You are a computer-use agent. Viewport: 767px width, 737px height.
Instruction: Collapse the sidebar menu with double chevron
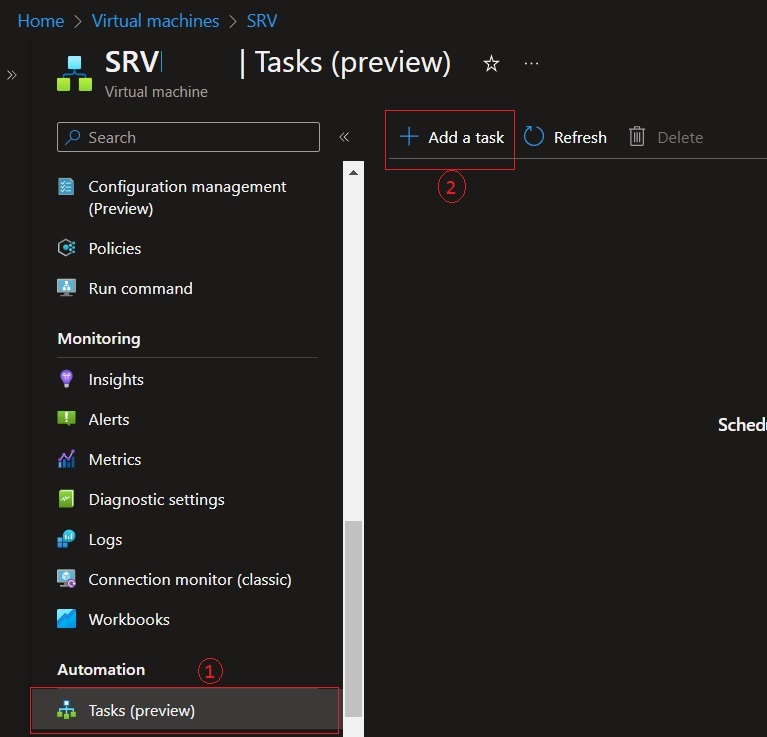tap(344, 137)
